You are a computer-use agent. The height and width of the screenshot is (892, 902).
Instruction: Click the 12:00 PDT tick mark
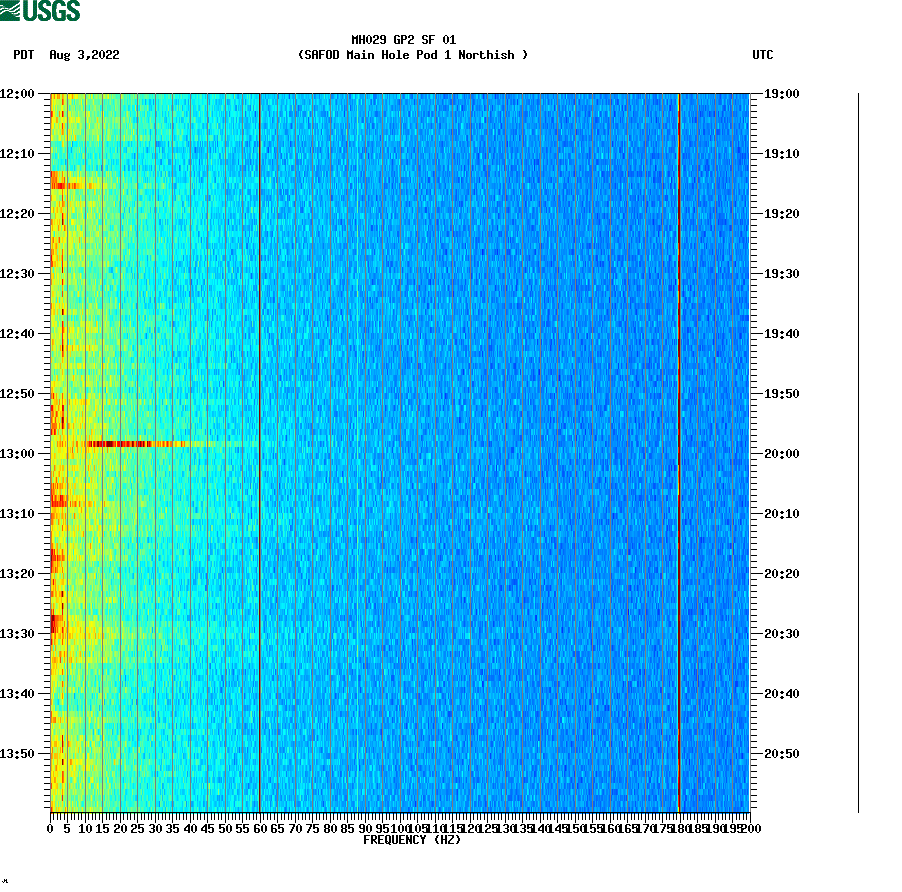(42, 95)
